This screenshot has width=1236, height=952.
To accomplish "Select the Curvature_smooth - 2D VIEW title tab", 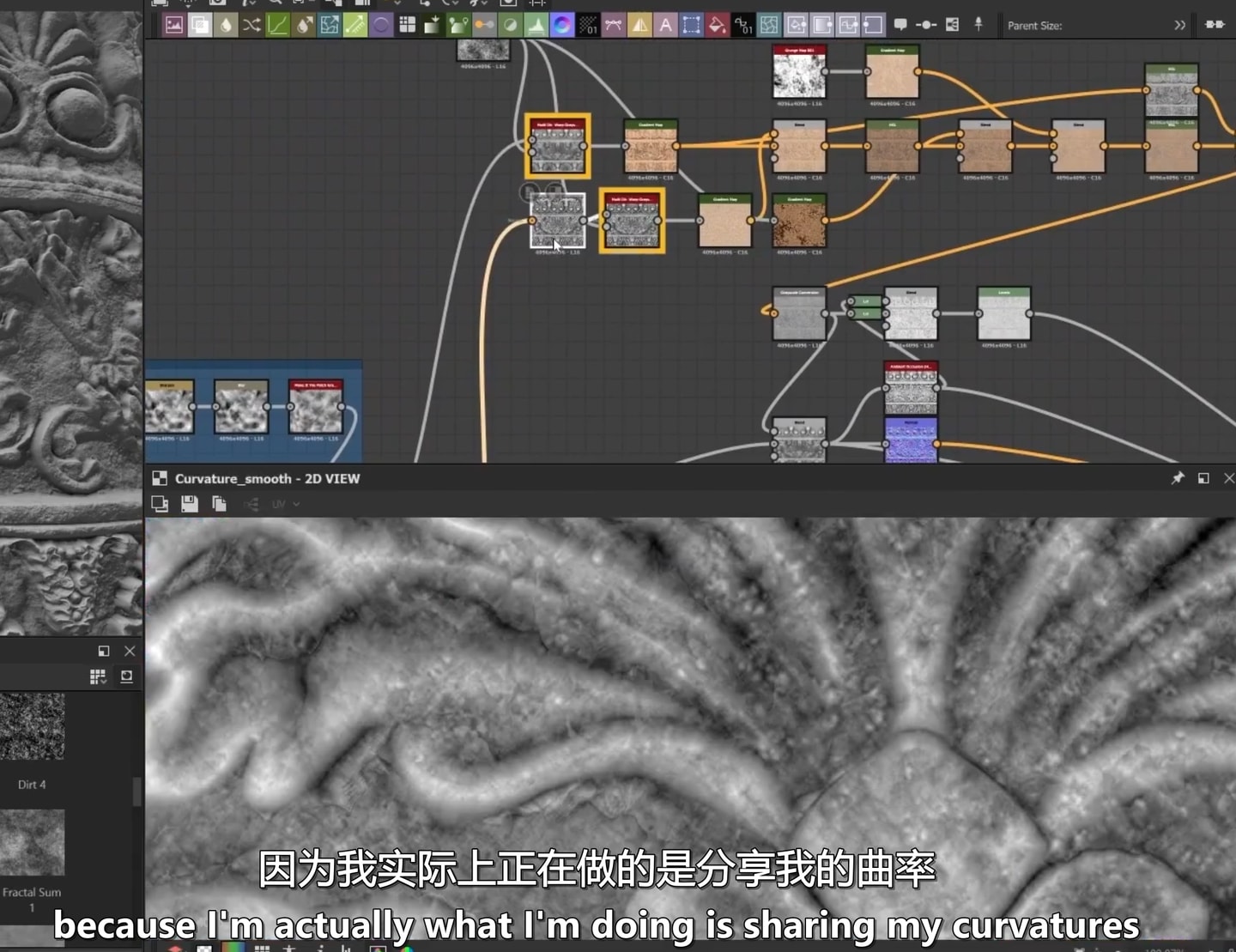I will [267, 478].
